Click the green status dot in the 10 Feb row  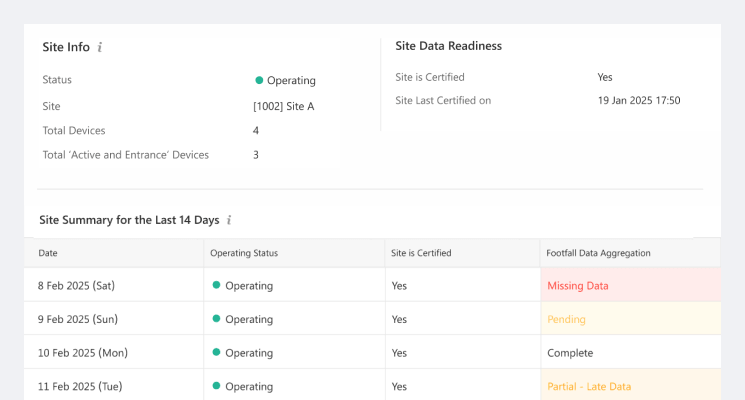(216, 353)
